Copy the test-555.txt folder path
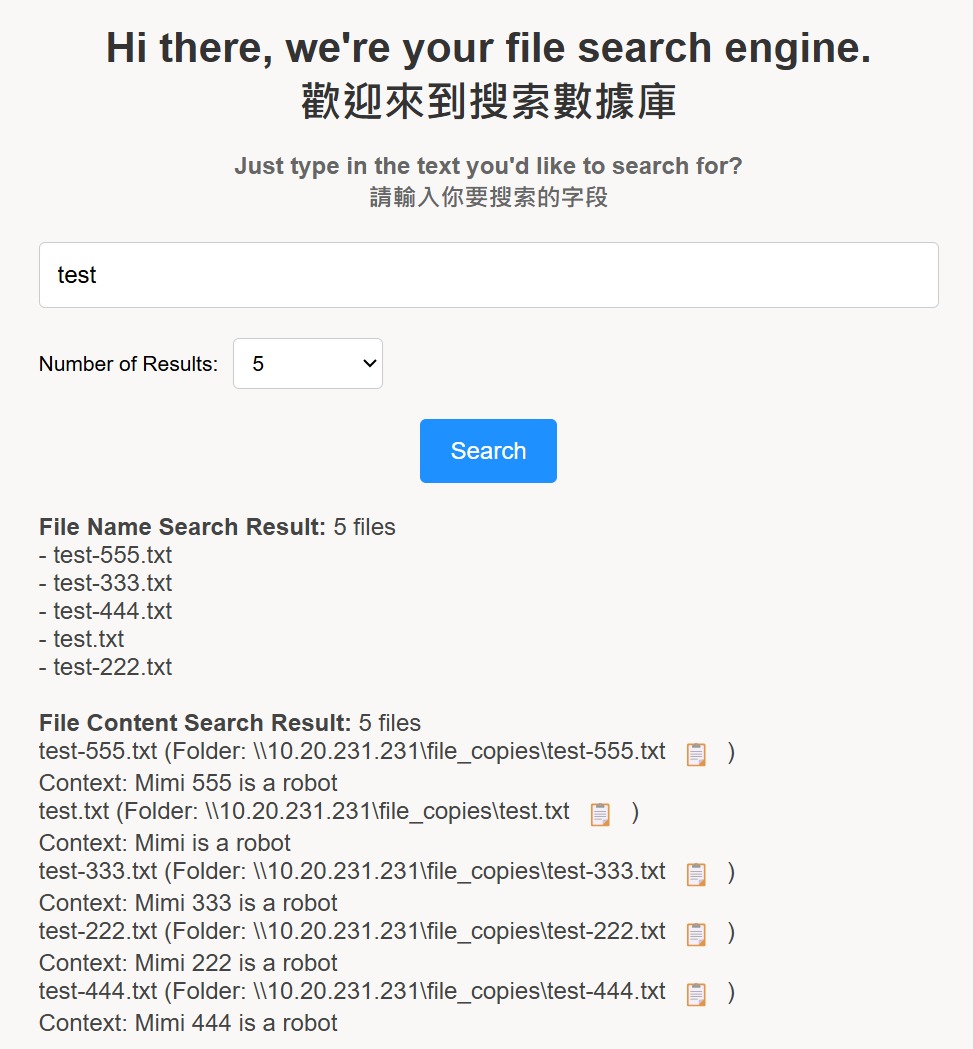This screenshot has width=973, height=1049. click(696, 754)
